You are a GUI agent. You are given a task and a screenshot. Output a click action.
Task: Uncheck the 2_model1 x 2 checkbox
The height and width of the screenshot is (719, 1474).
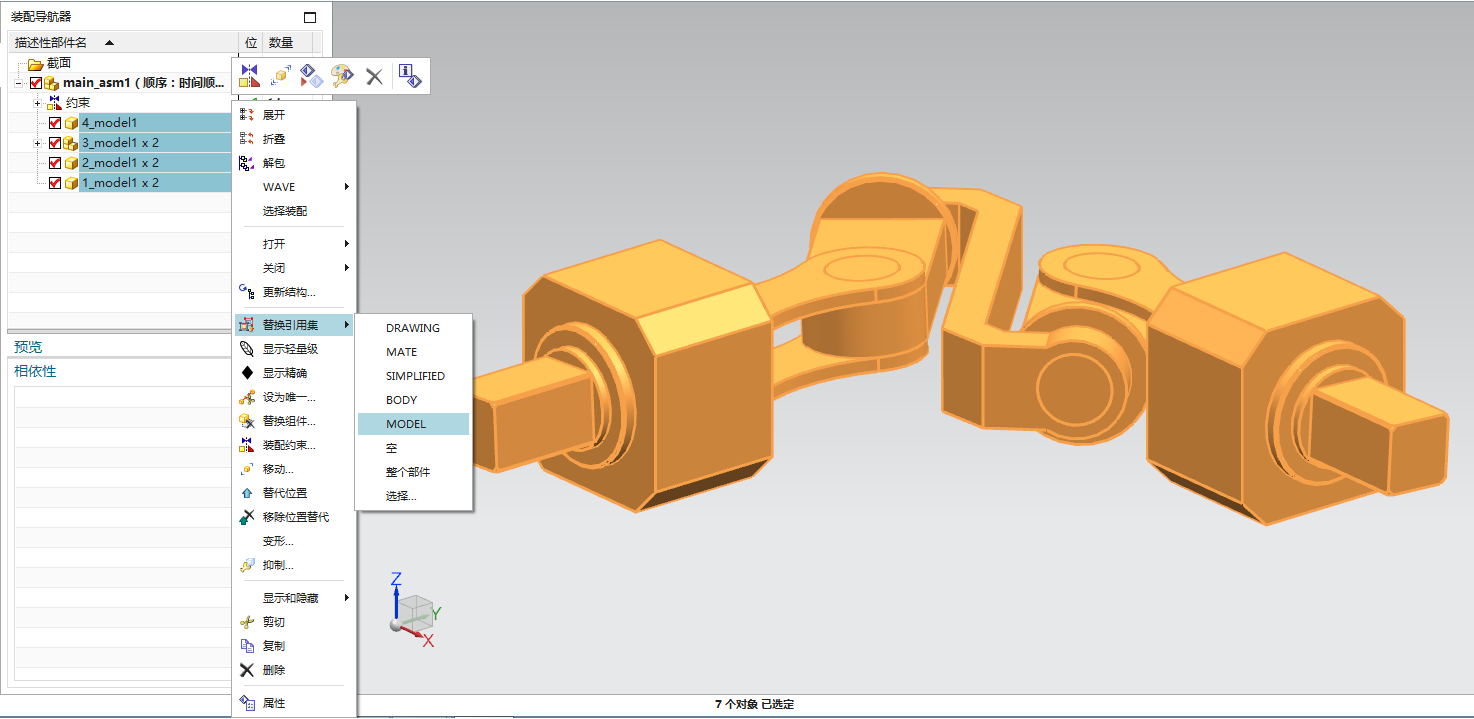point(55,163)
